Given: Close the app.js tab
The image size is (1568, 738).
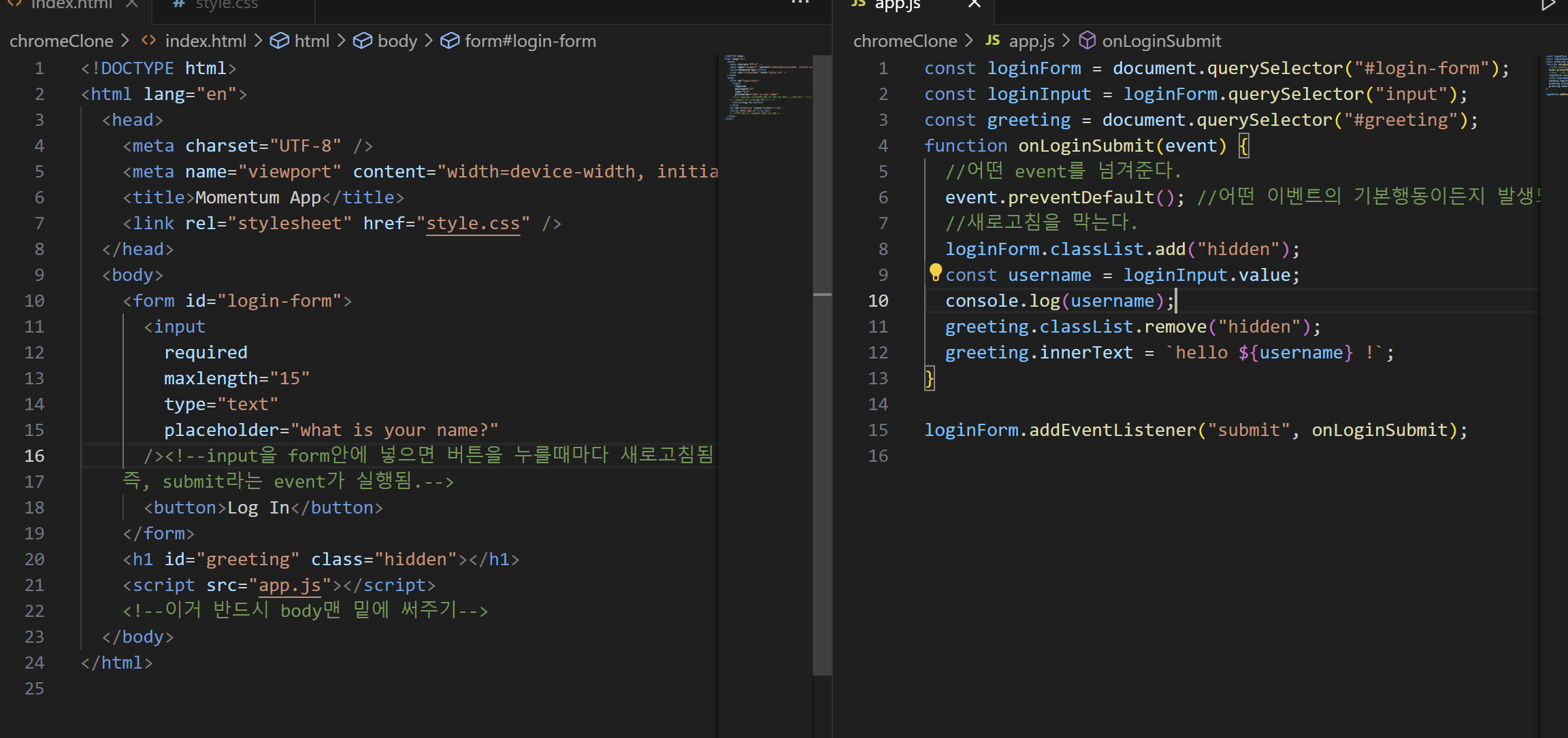Looking at the screenshot, I should (x=974, y=4).
